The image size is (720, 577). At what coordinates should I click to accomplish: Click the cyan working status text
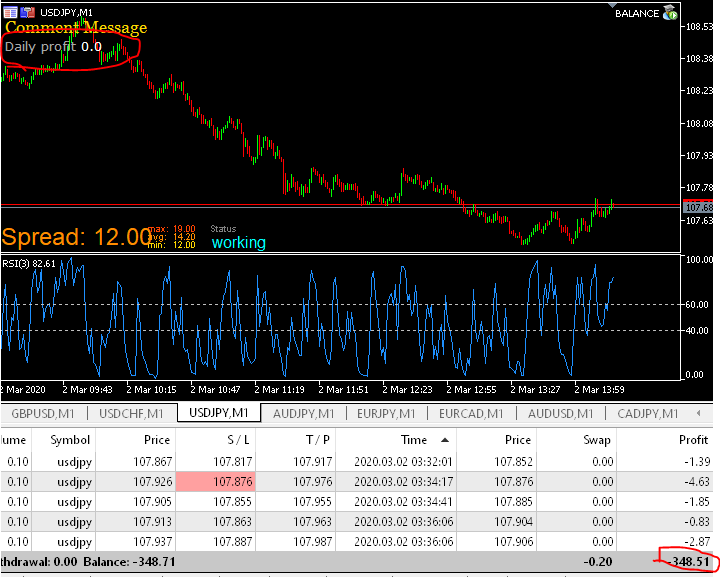pyautogui.click(x=238, y=242)
